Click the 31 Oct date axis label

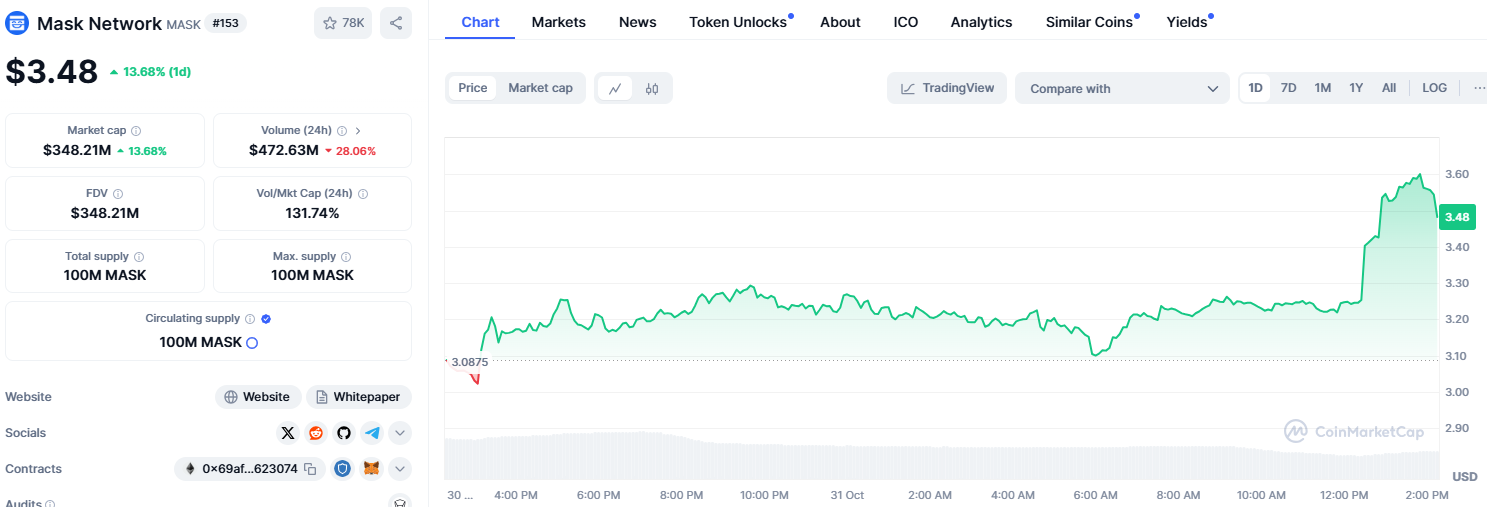847,495
